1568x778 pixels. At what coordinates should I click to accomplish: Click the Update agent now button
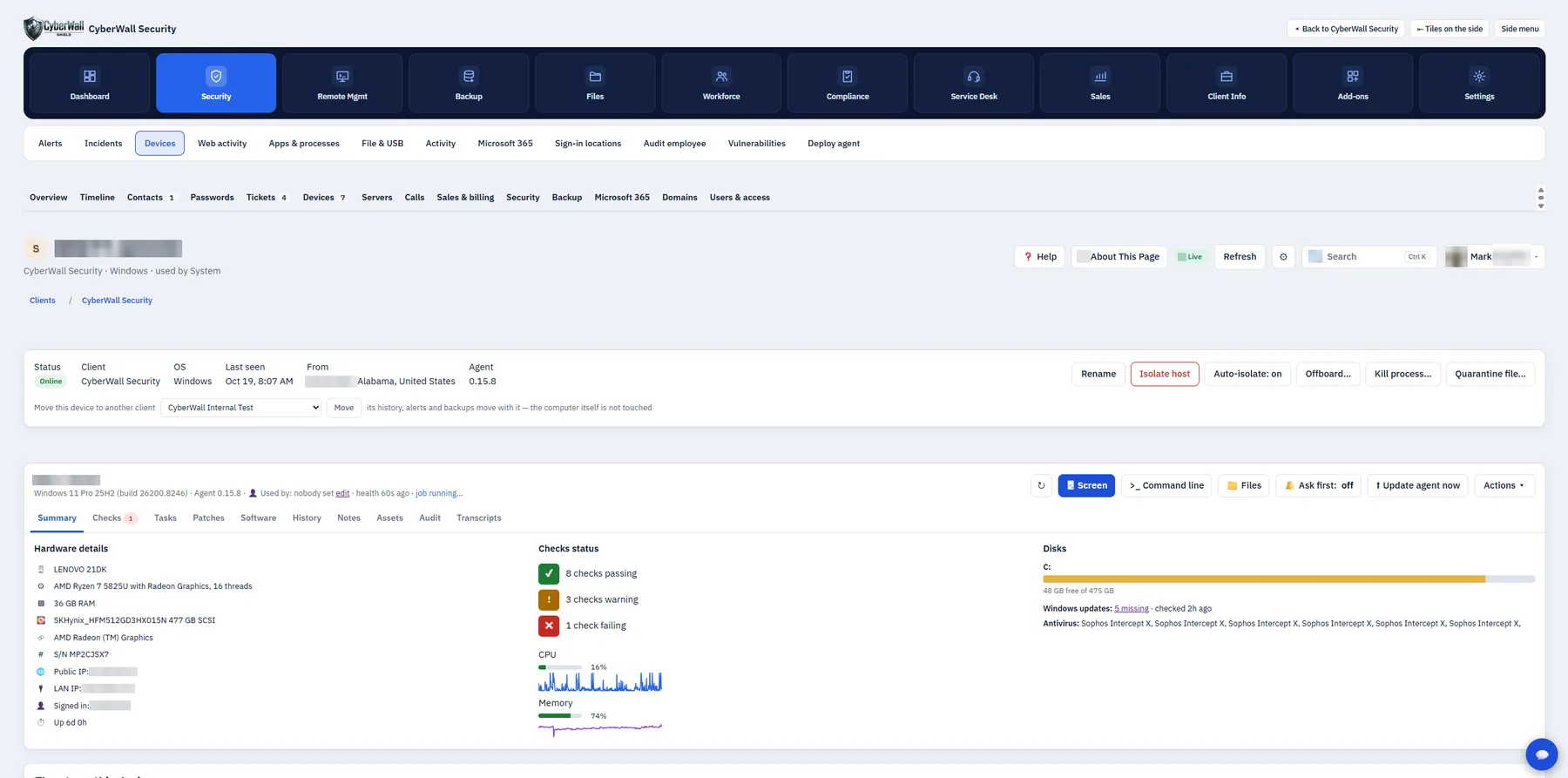point(1417,485)
